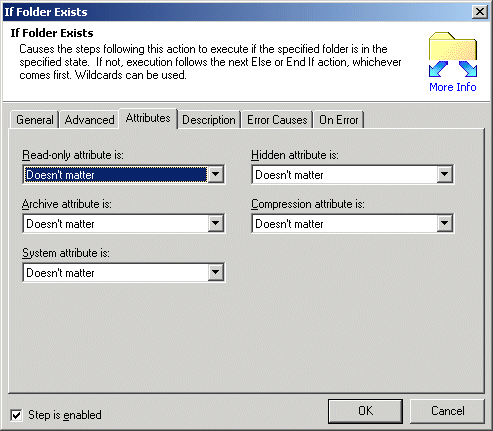
Task: Open the Archive attribute dropdown arrow
Action: coord(215,223)
